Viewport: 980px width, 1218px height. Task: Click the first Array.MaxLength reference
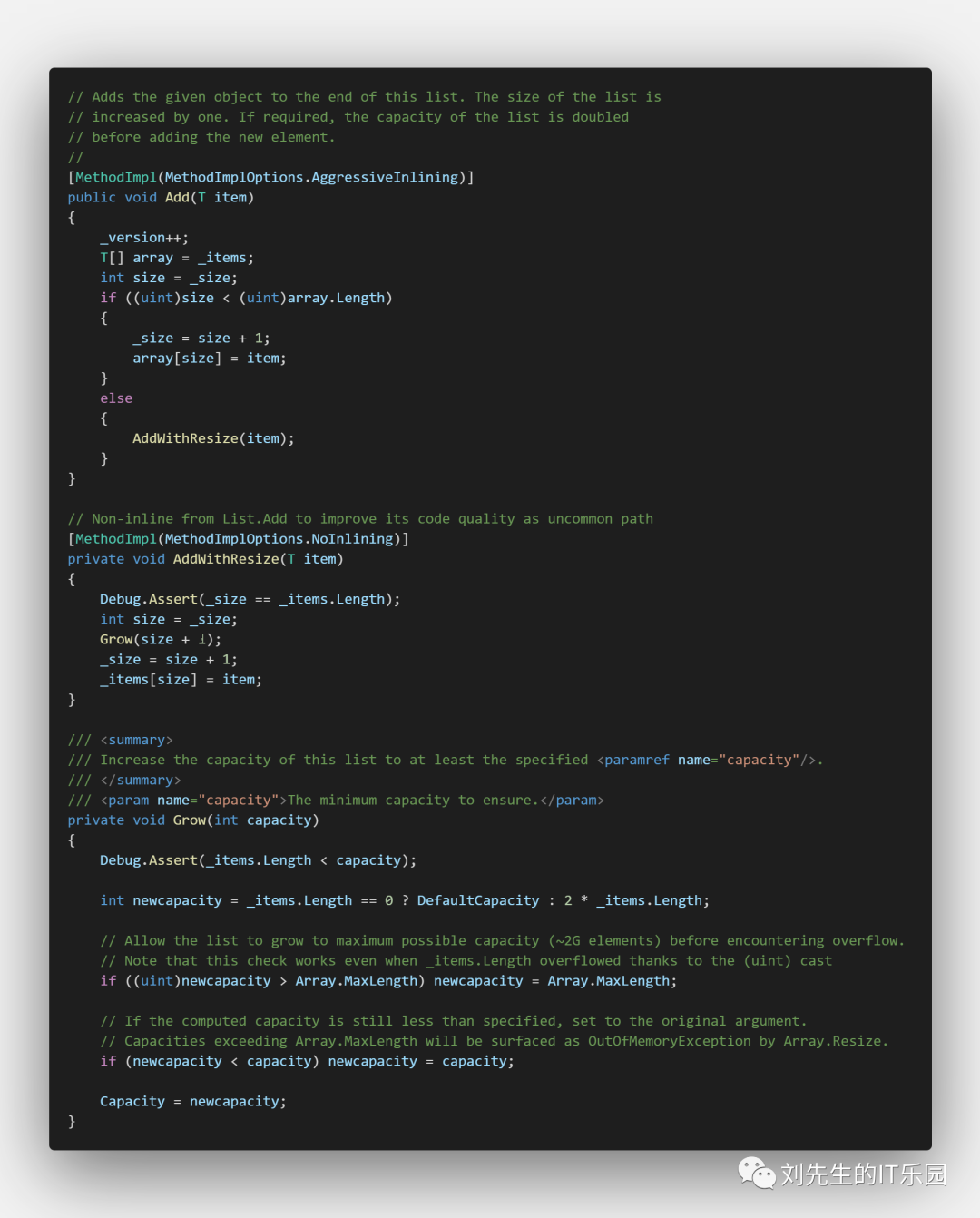coord(358,981)
